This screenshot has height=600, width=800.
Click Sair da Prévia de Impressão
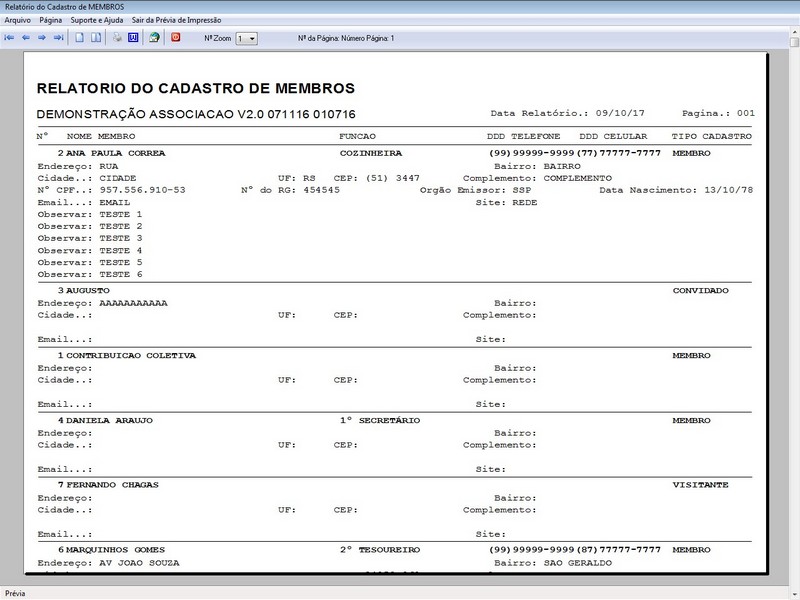click(177, 20)
